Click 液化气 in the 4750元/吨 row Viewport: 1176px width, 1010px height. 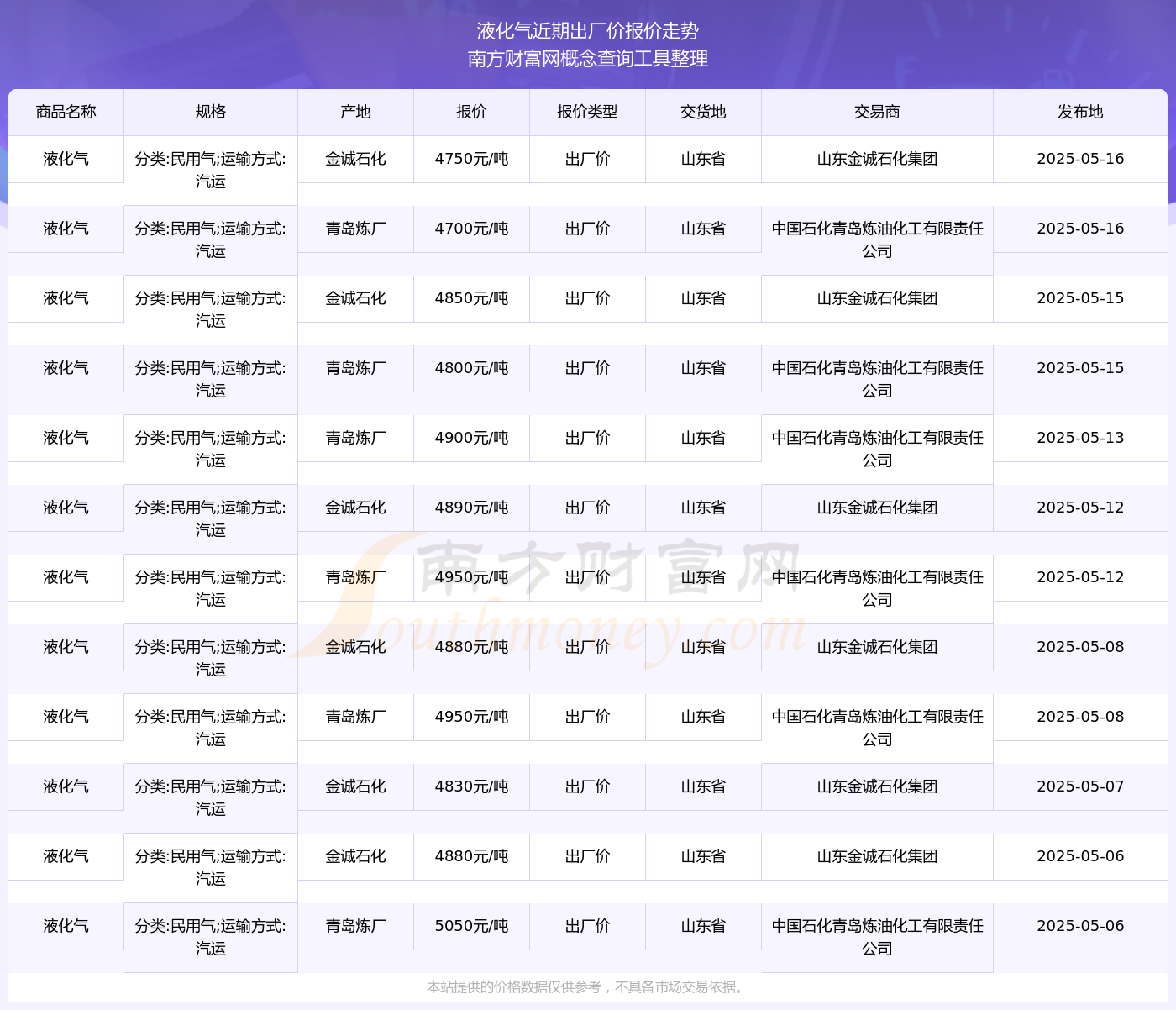(66, 159)
